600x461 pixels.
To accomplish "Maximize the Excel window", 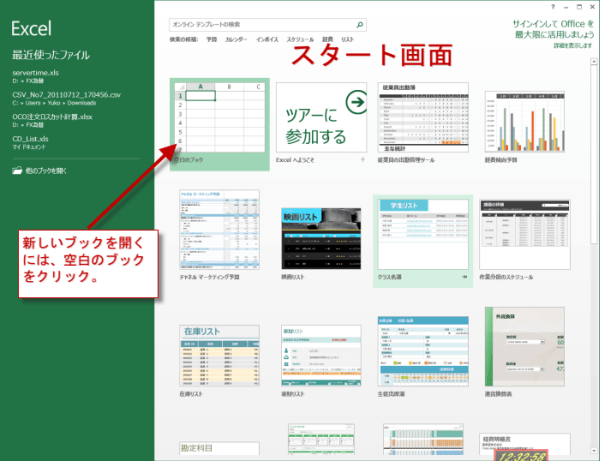I will [579, 7].
